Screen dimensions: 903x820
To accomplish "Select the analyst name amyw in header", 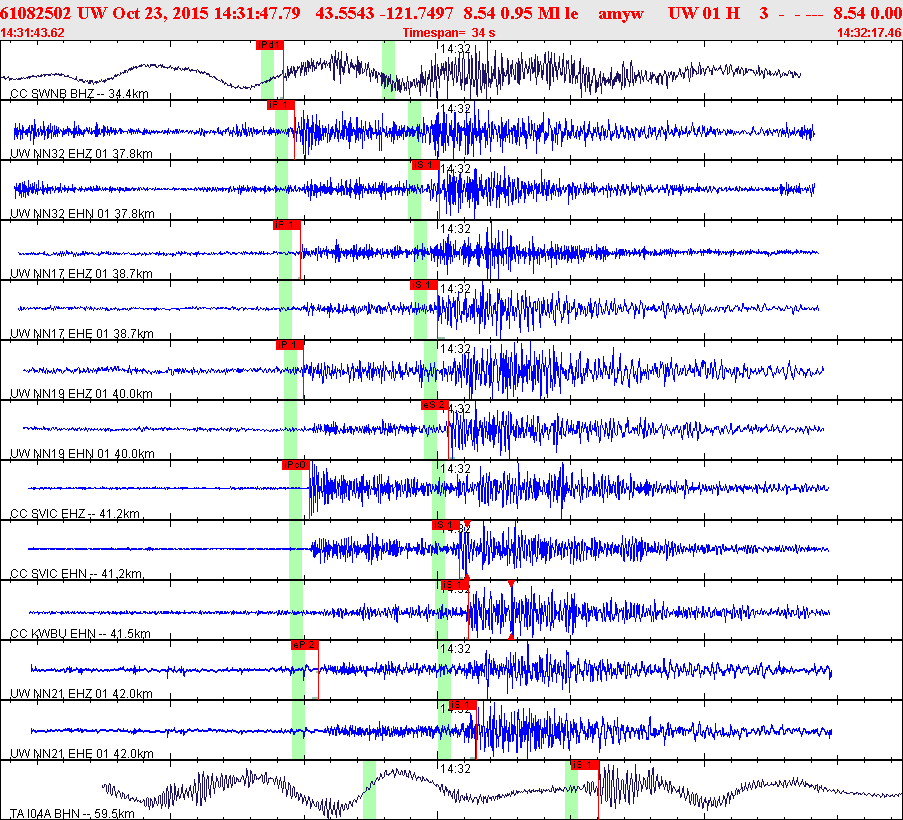I will (621, 13).
